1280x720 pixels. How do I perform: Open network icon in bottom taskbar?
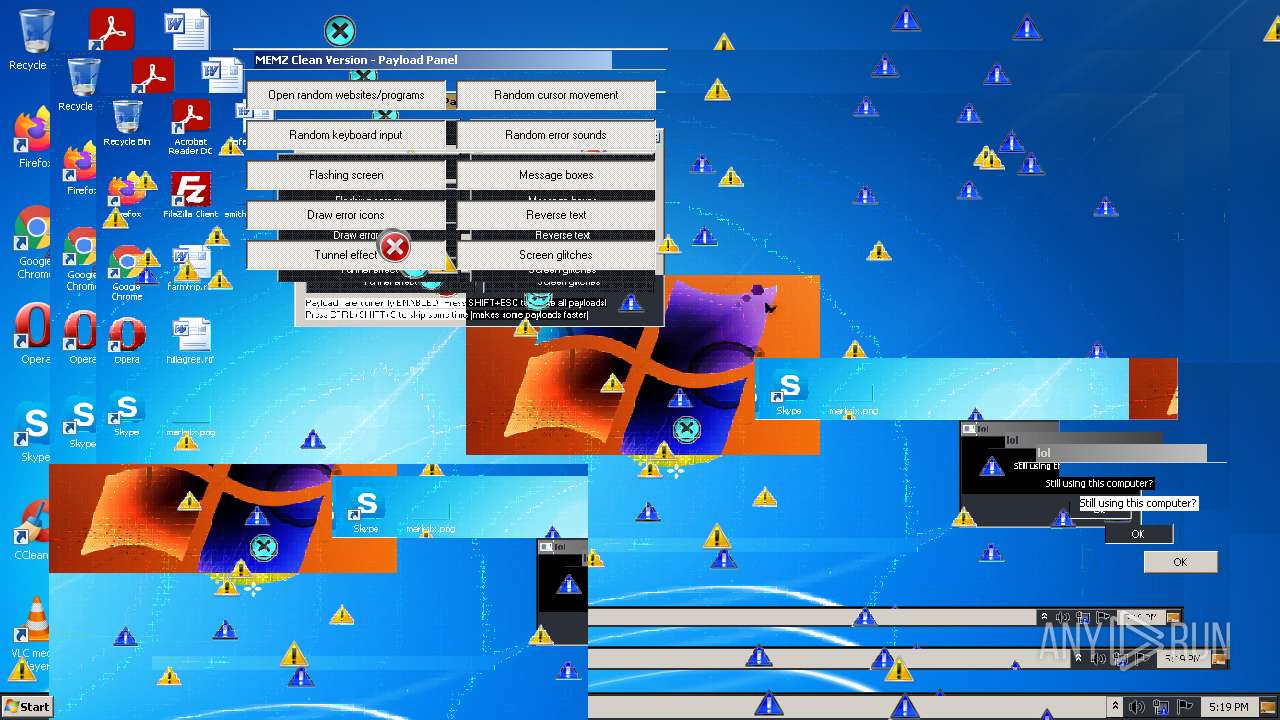(x=1161, y=707)
